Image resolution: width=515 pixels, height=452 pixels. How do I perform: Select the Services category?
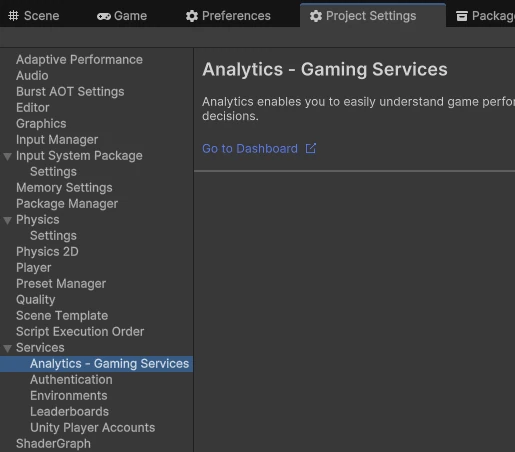pyautogui.click(x=40, y=348)
